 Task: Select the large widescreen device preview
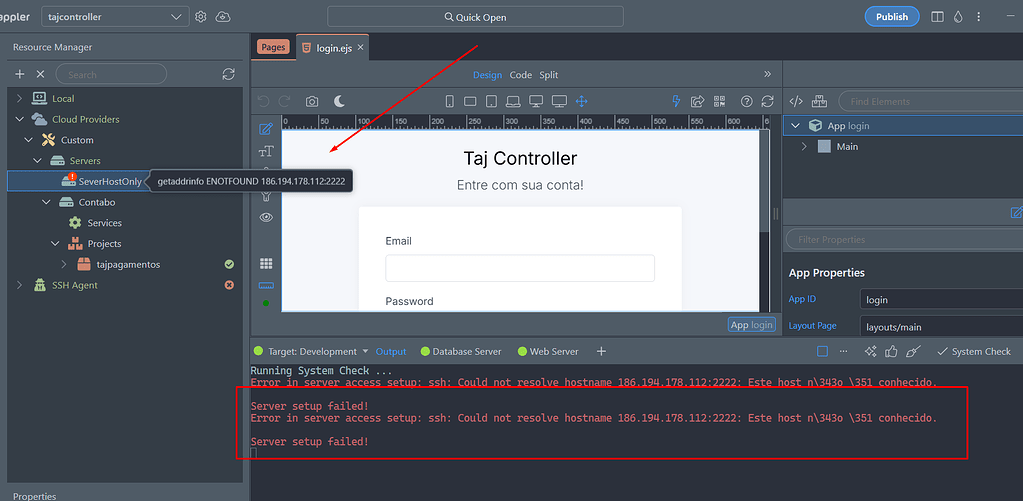(x=559, y=101)
